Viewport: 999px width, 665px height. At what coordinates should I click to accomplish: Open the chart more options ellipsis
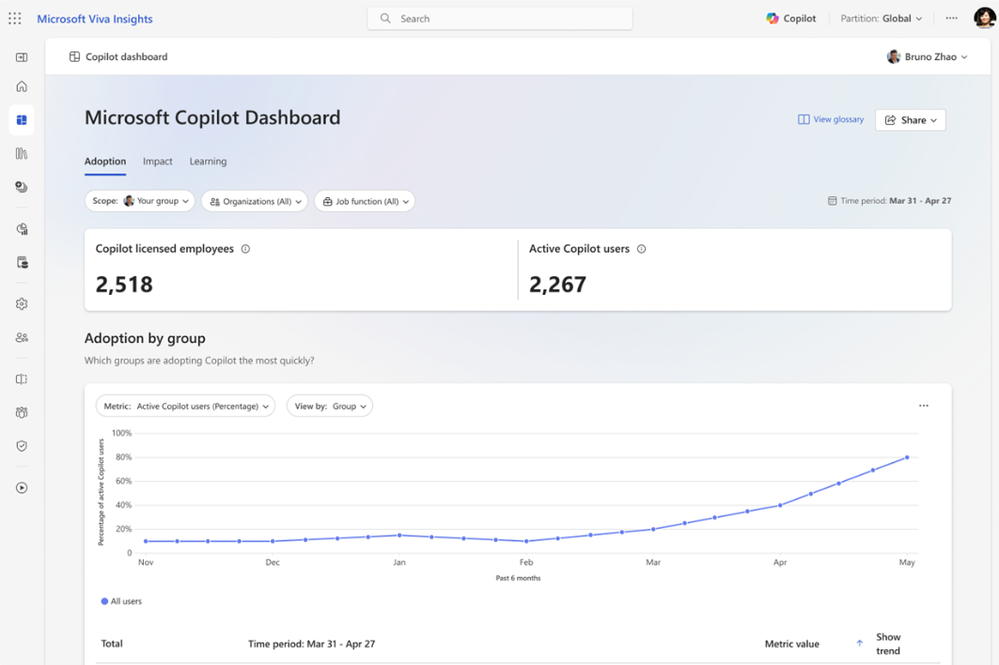point(924,406)
